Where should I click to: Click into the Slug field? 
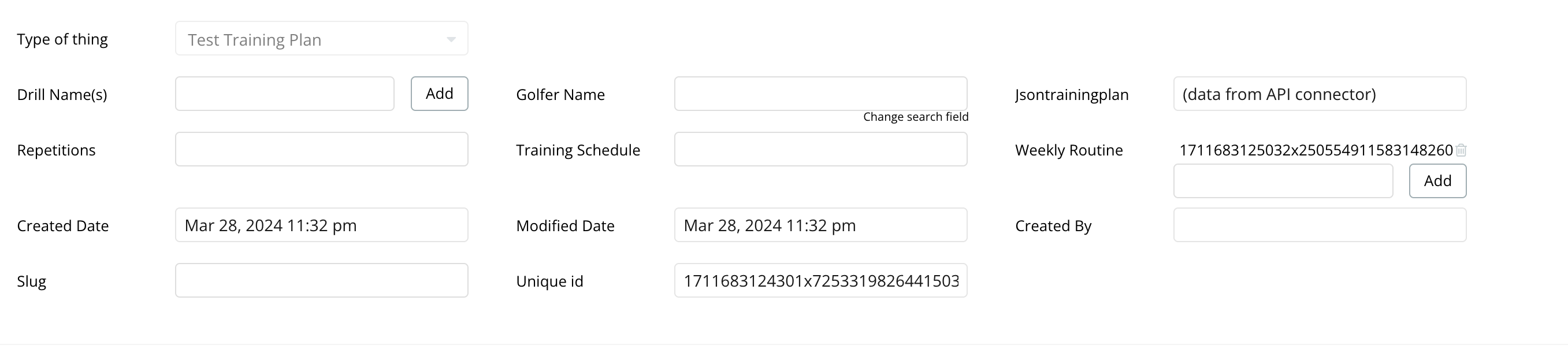tap(321, 280)
